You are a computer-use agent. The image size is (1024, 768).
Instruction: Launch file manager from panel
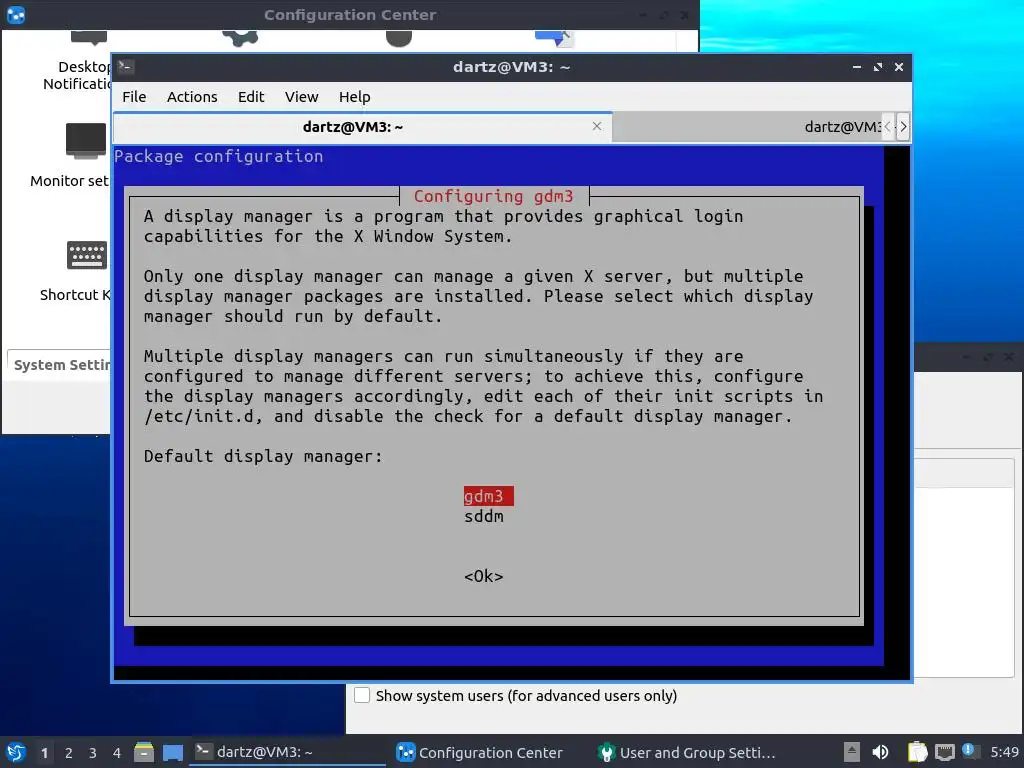(x=144, y=752)
